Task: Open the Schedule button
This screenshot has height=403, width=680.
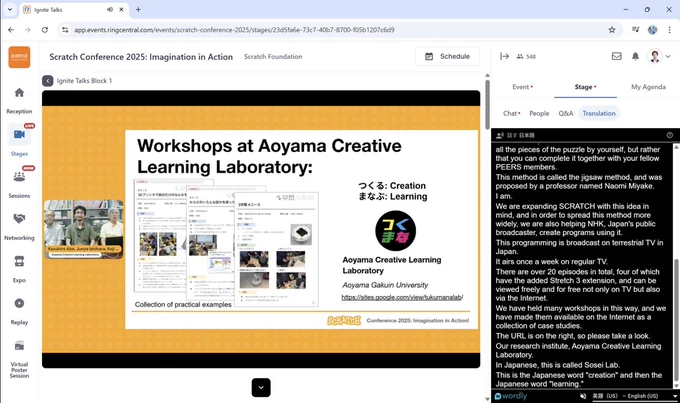Action: coord(448,56)
